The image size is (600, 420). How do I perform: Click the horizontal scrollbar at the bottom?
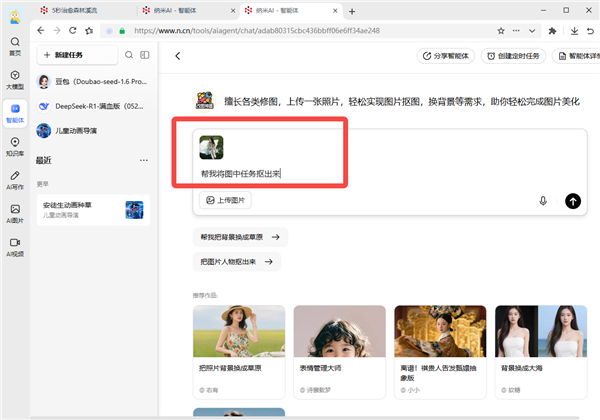coord(305,417)
